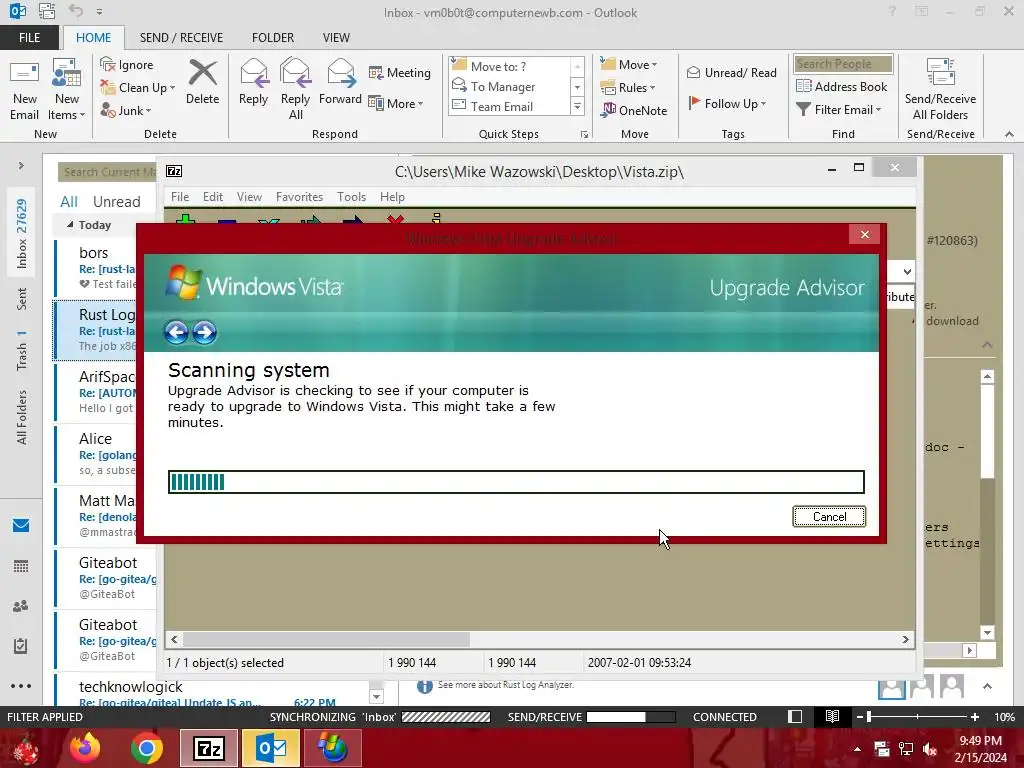Click the 7-Zip taskbar button
1024x768 pixels.
[x=208, y=748]
